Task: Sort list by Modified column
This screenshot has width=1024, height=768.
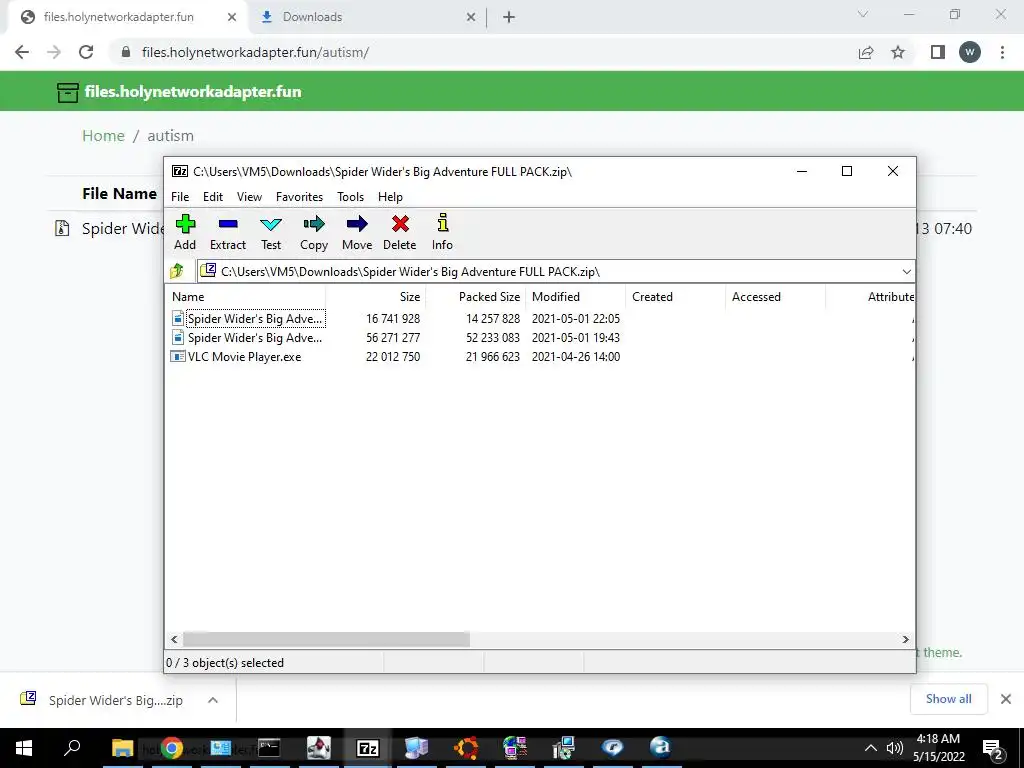Action: point(576,296)
